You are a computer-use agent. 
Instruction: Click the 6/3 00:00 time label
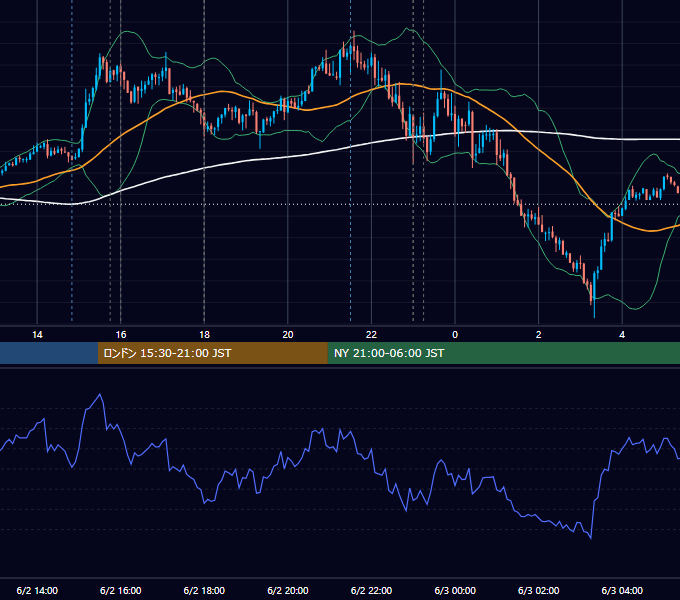pyautogui.click(x=455, y=590)
